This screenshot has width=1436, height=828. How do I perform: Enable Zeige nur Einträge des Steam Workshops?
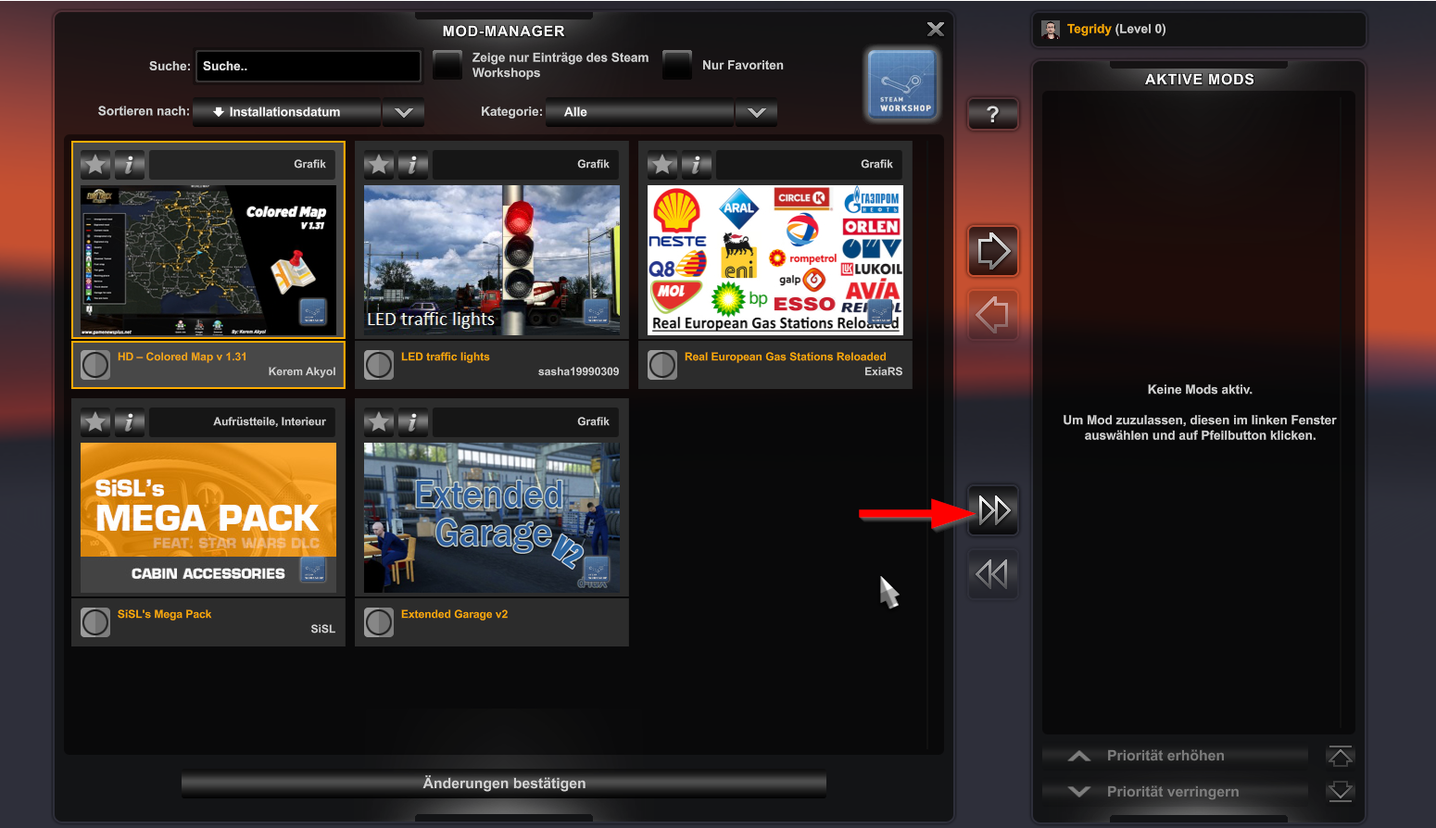[447, 64]
